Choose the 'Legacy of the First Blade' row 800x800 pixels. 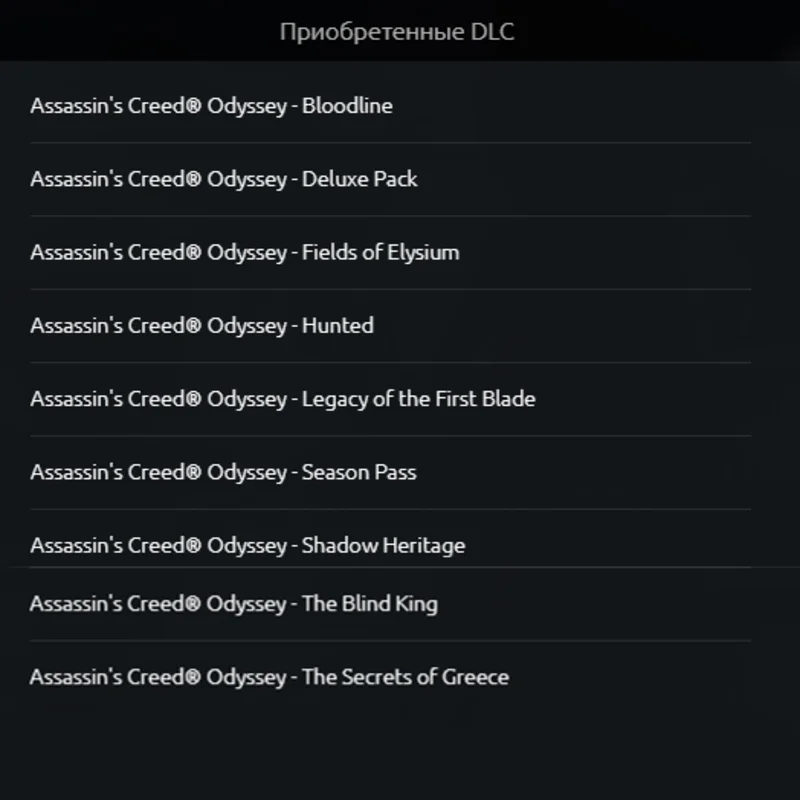[283, 398]
